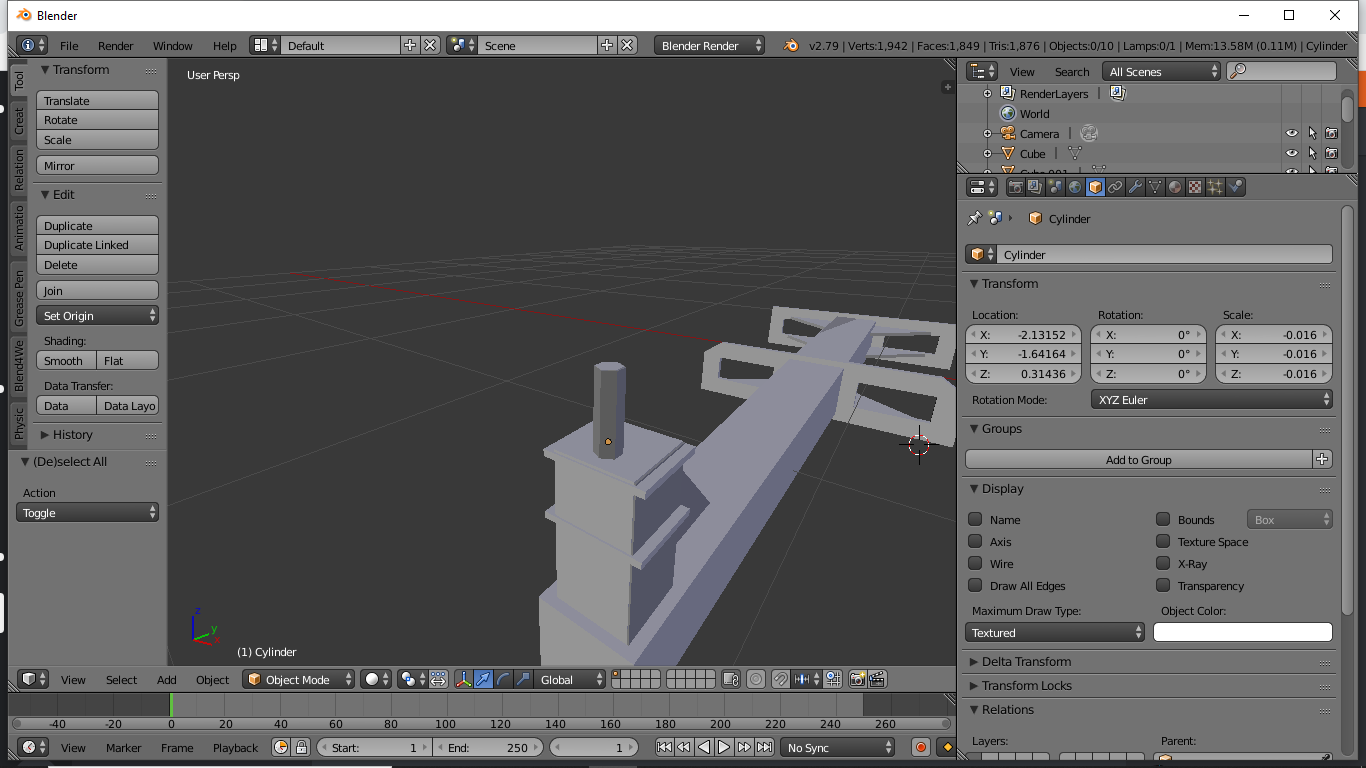Click the Add to Group button
The width and height of the screenshot is (1366, 768).
[x=1139, y=459]
